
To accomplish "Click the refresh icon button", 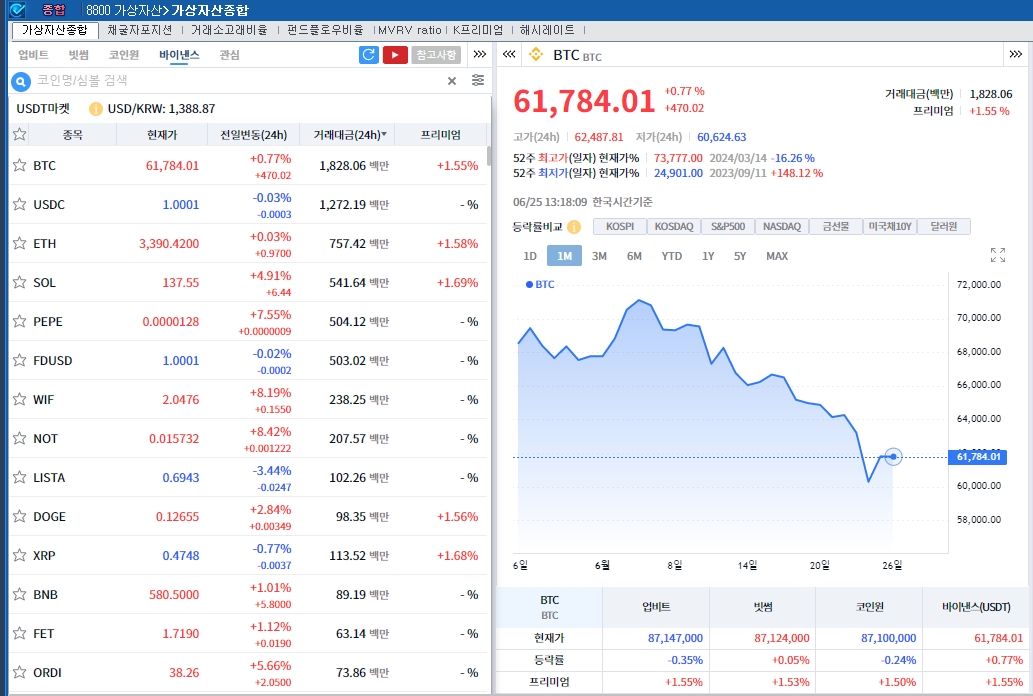I will pos(369,55).
